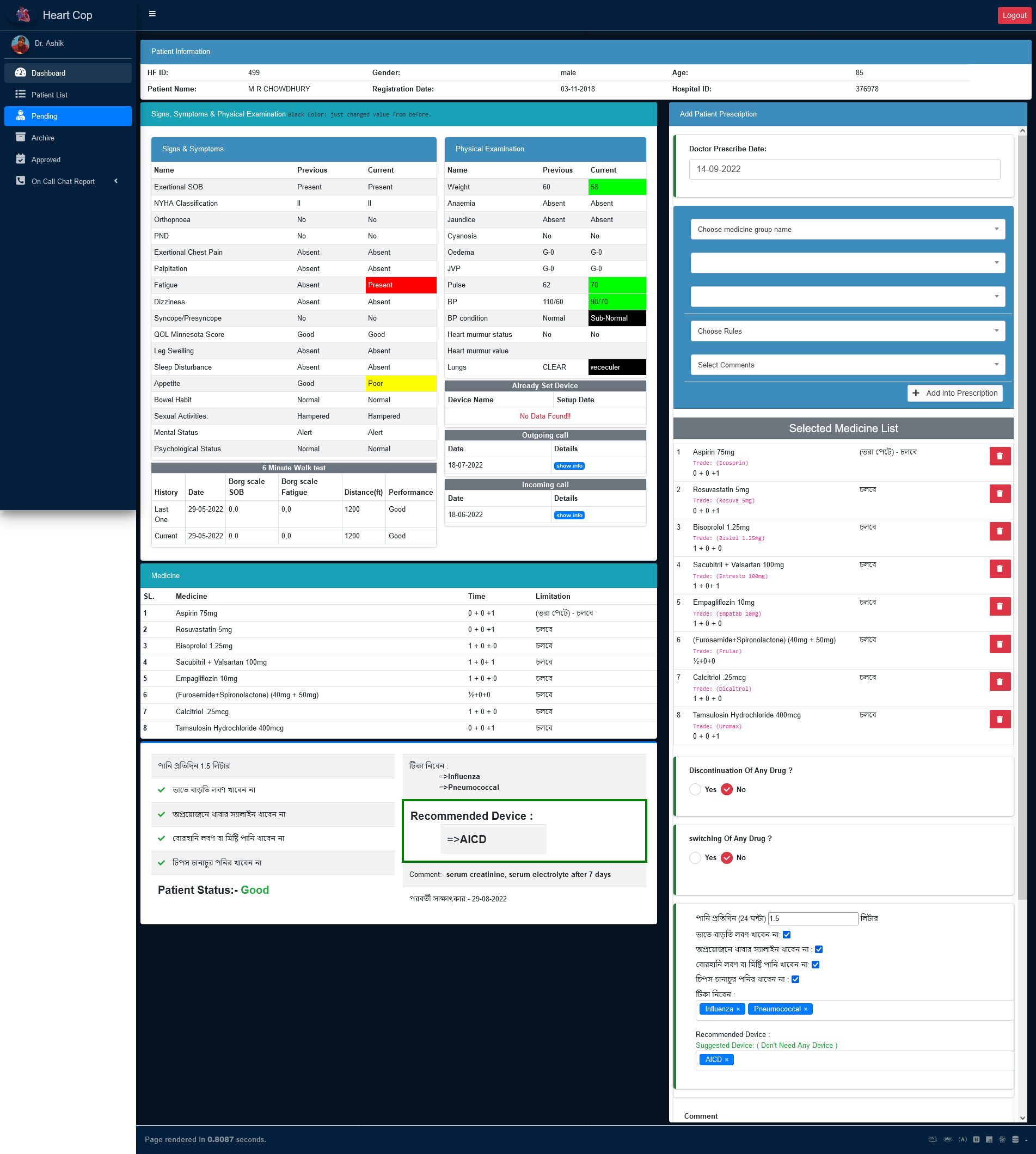Open the Choose Rules dropdown
This screenshot has width=1036, height=1154.
coord(847,331)
